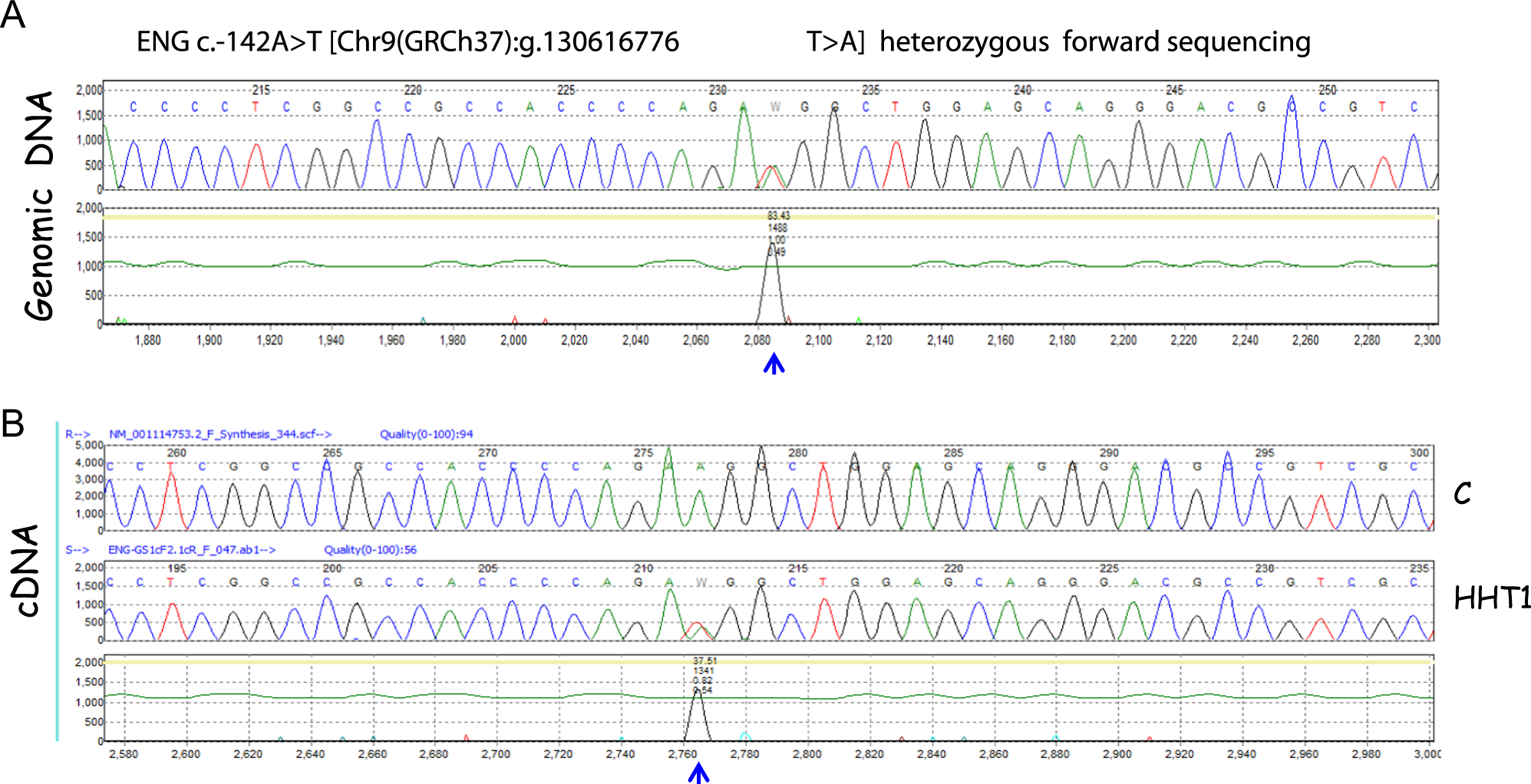1531x784 pixels.
Task: Click x-axis tick "2,660"
Action: pos(372,754)
